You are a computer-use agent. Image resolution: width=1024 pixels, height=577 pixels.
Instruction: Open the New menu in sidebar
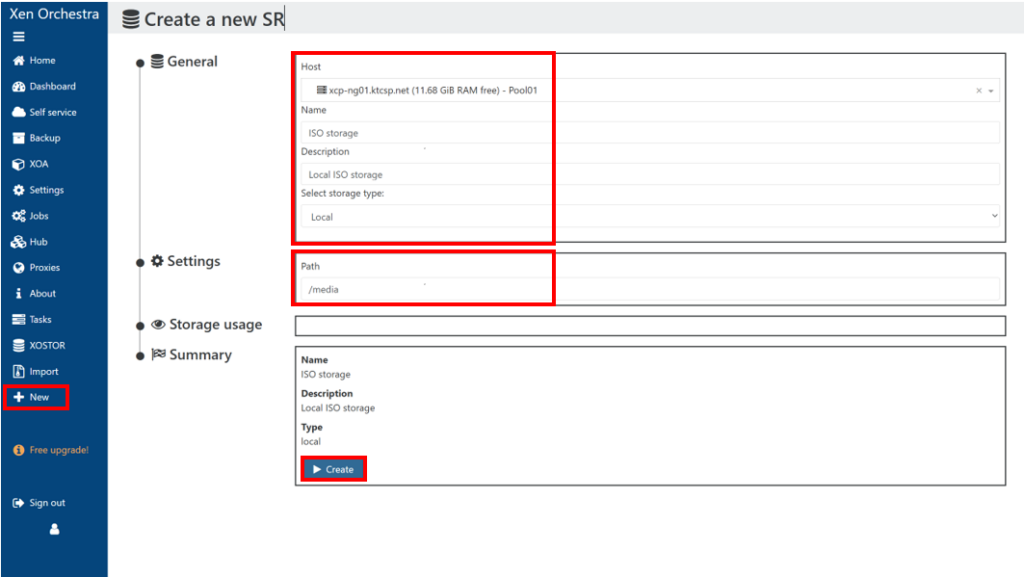36,397
